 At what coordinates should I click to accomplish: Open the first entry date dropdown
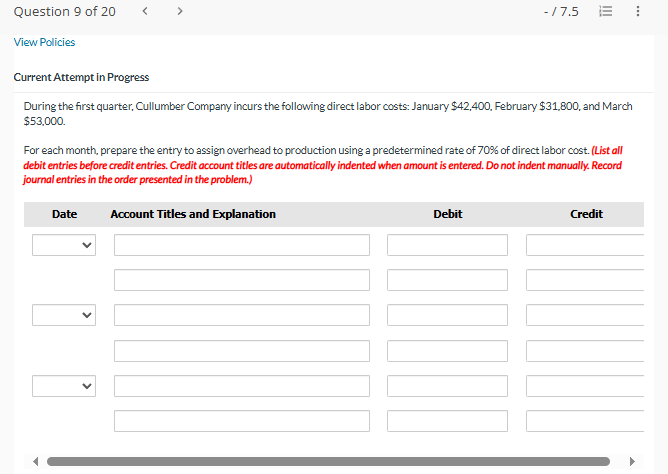(x=64, y=245)
